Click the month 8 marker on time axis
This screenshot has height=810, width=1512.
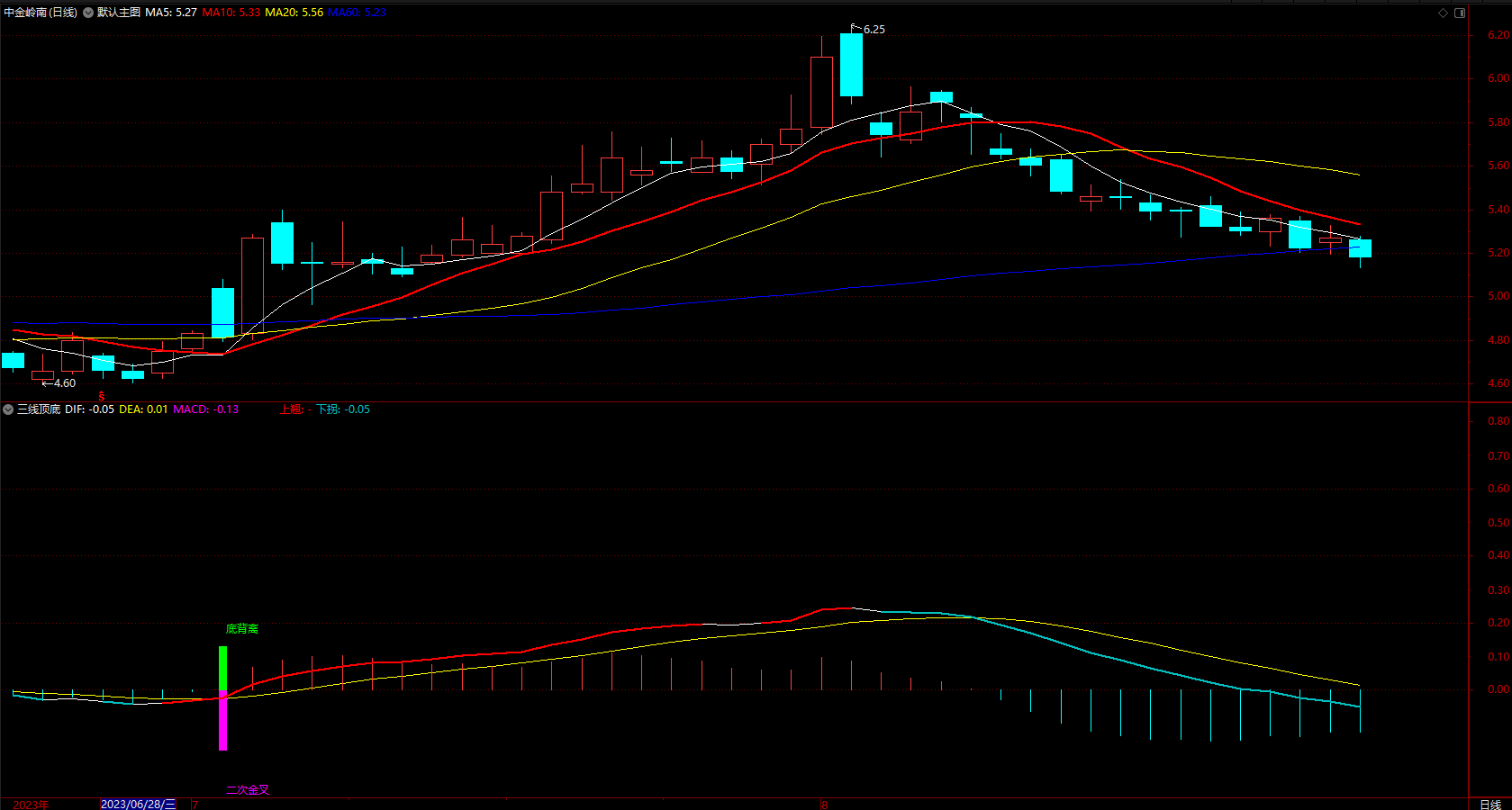pyautogui.click(x=824, y=805)
